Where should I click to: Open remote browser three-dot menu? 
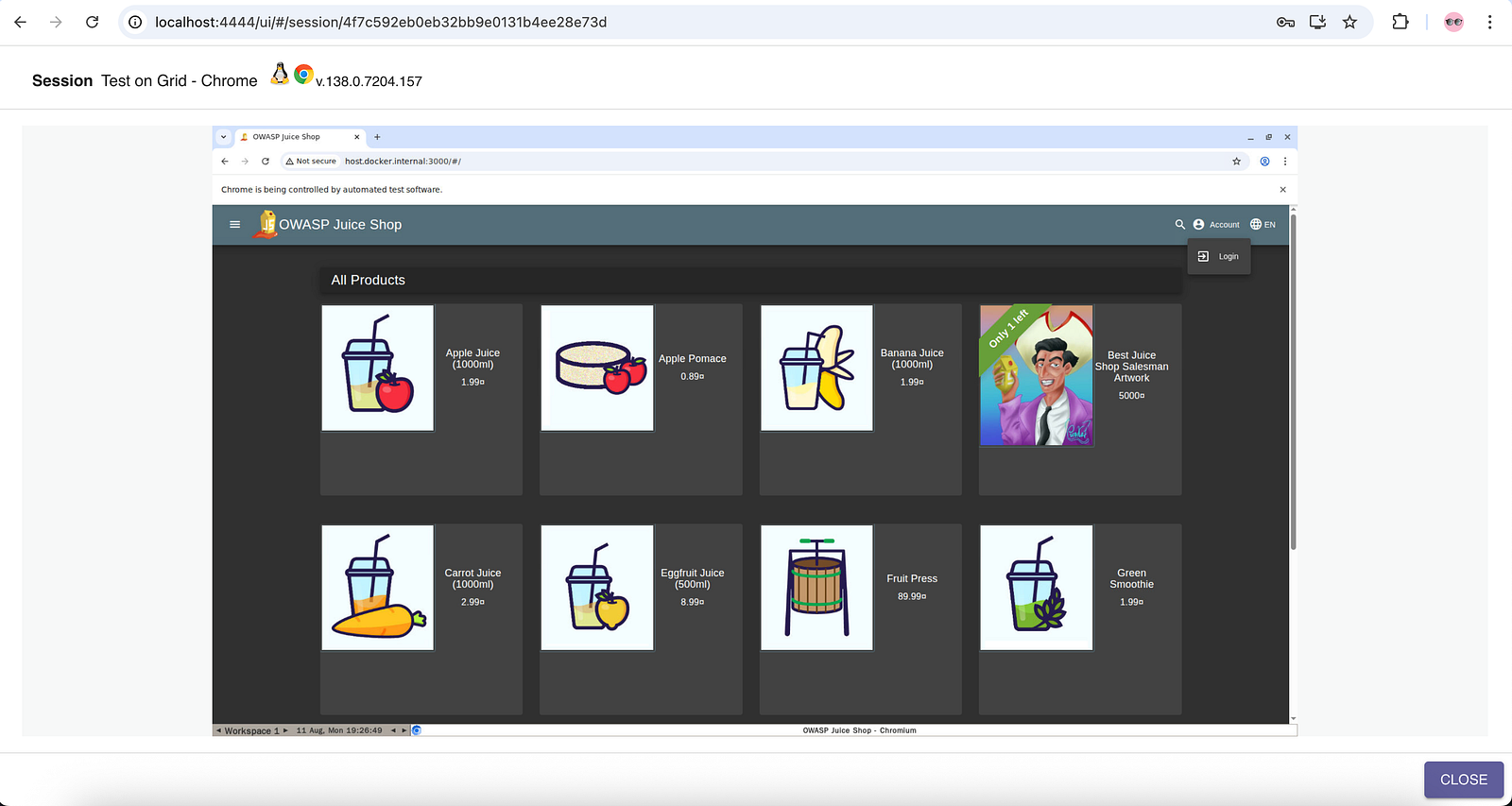tap(1284, 161)
